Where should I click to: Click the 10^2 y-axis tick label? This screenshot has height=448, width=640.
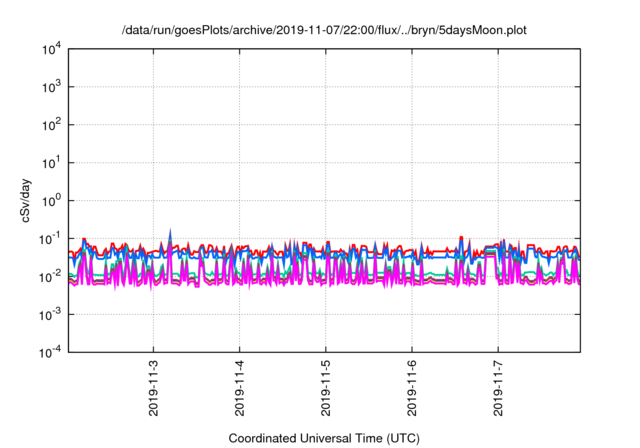[48, 125]
